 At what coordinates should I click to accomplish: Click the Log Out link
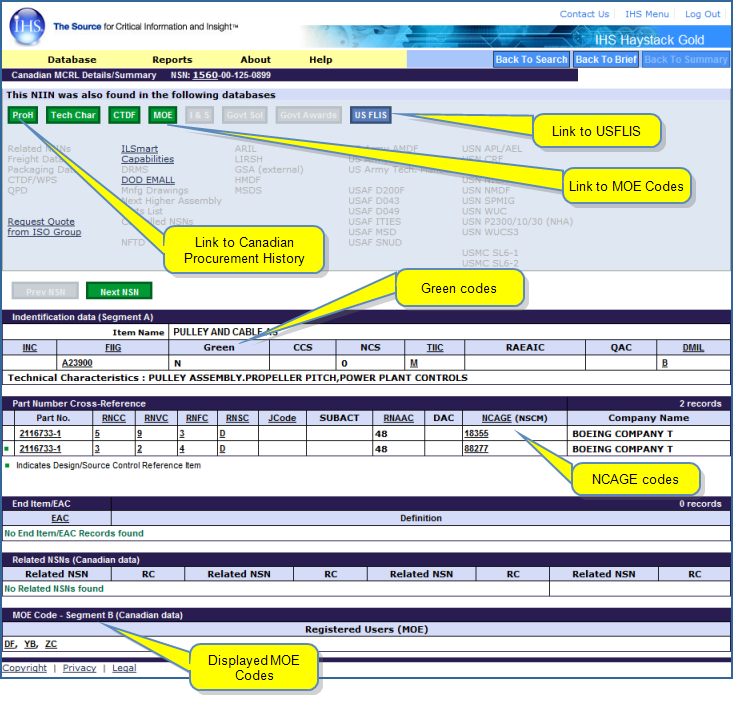point(702,14)
